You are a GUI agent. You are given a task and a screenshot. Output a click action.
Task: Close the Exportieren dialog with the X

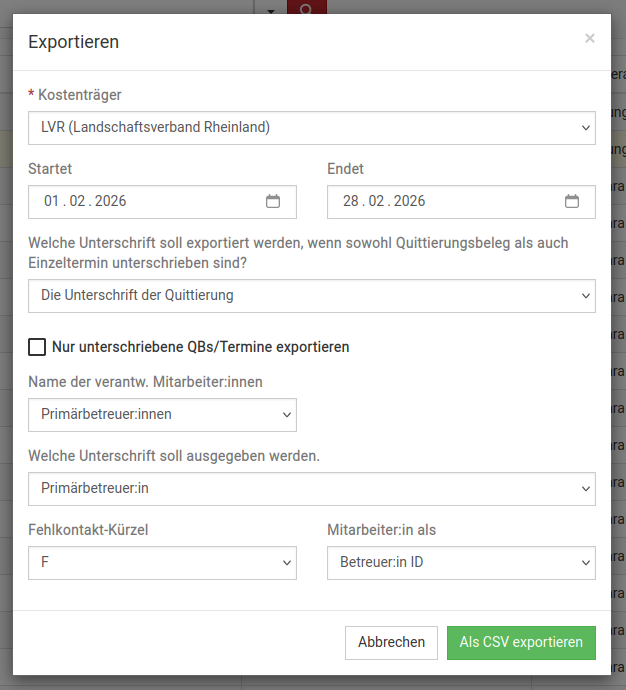590,38
